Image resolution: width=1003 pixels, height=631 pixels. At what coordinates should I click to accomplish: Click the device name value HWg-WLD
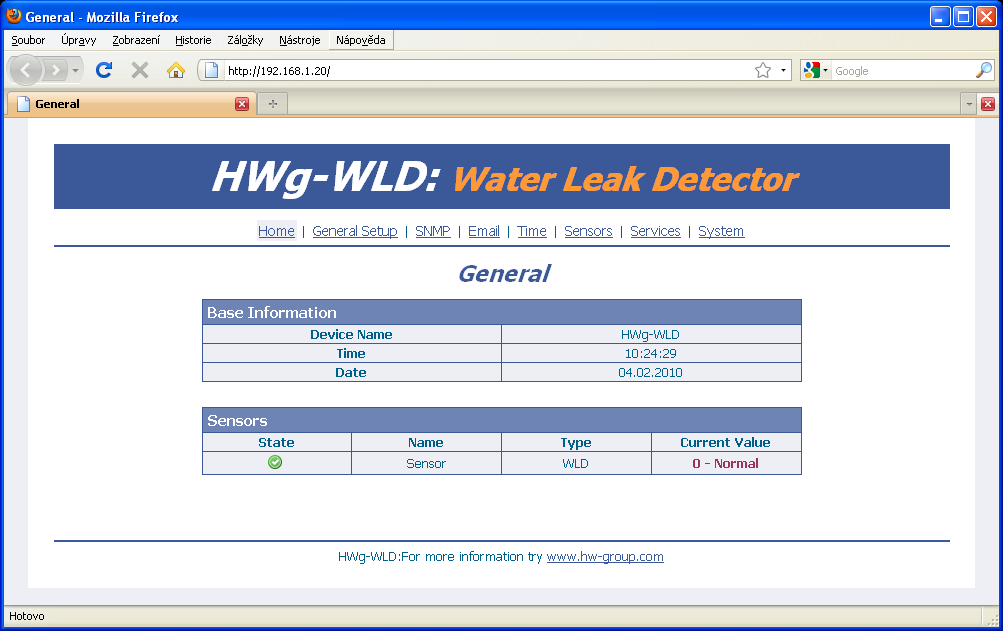point(651,335)
